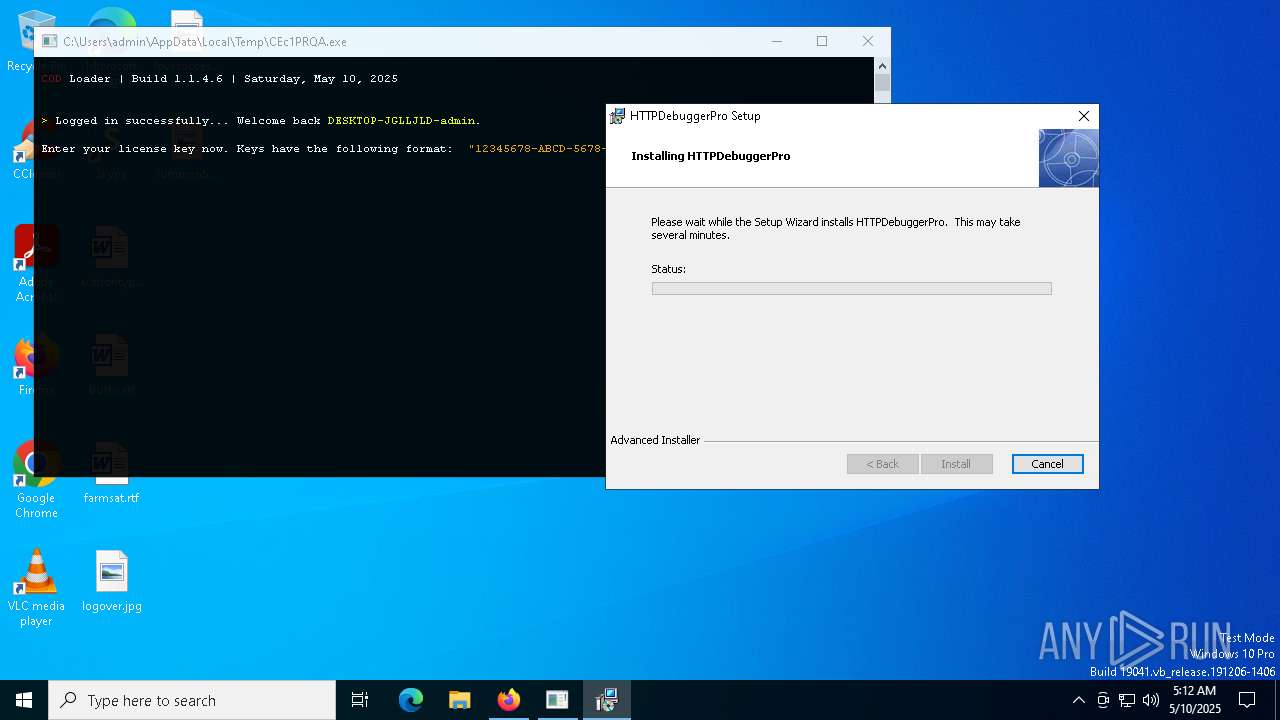The image size is (1280, 720).
Task: Open the notification action center
Action: click(1247, 700)
